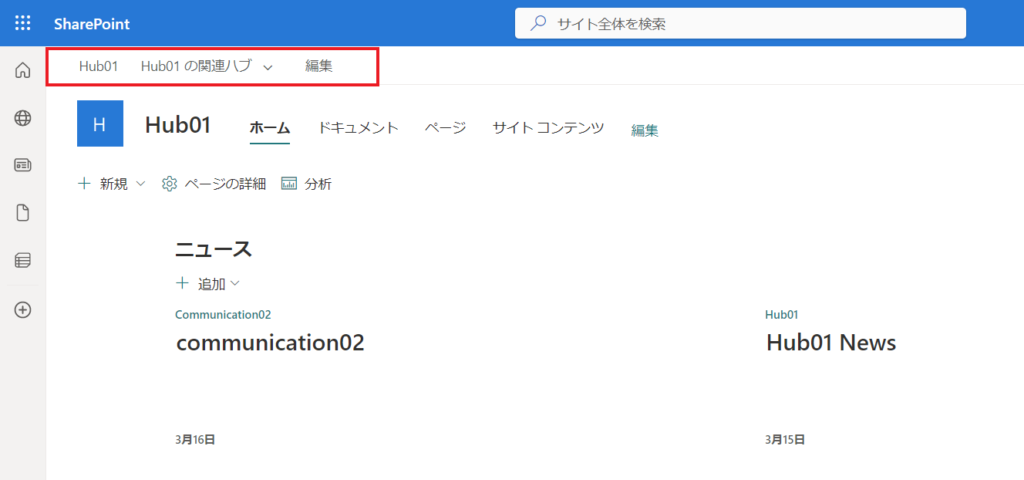
Task: Click the SharePoint header title
Action: click(92, 24)
